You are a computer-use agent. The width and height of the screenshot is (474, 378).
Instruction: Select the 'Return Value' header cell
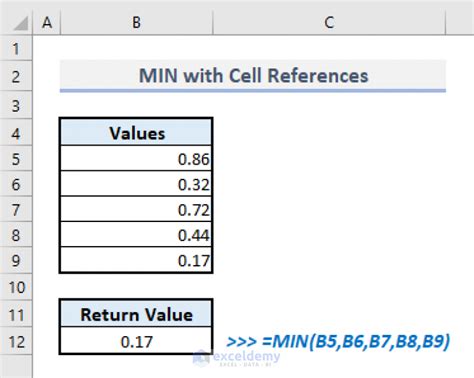[136, 314]
